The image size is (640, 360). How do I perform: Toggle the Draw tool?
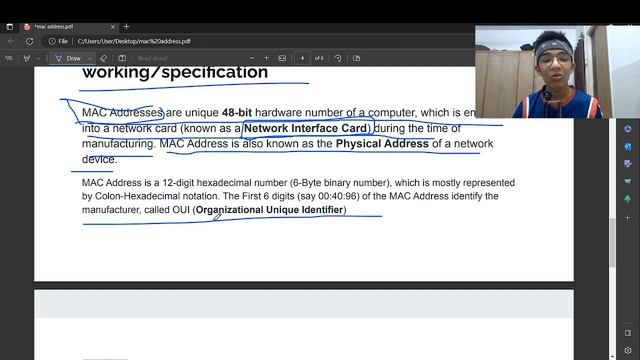coord(69,58)
